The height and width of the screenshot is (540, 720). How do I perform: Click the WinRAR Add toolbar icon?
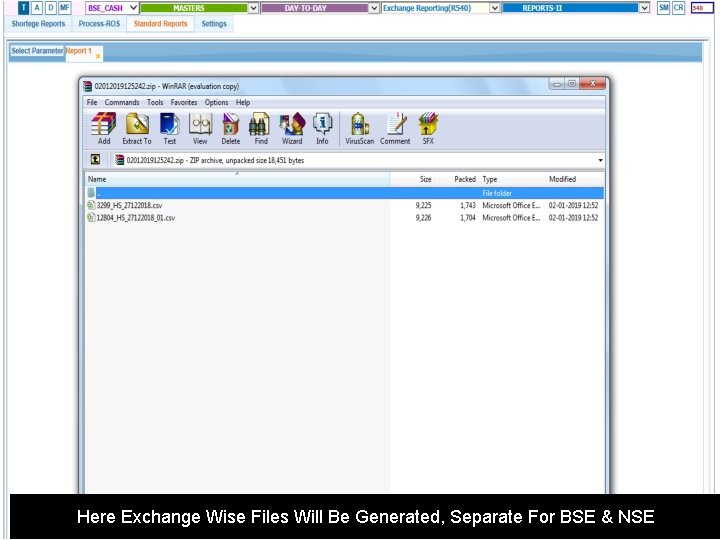(104, 129)
